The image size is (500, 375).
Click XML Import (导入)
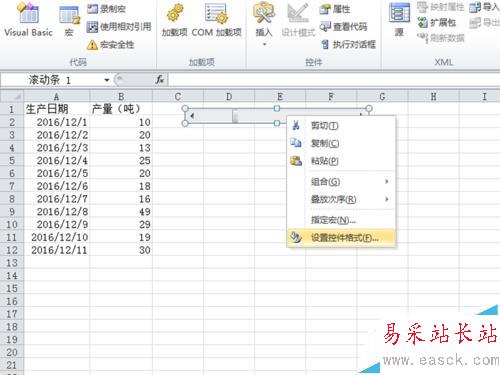(x=484, y=7)
